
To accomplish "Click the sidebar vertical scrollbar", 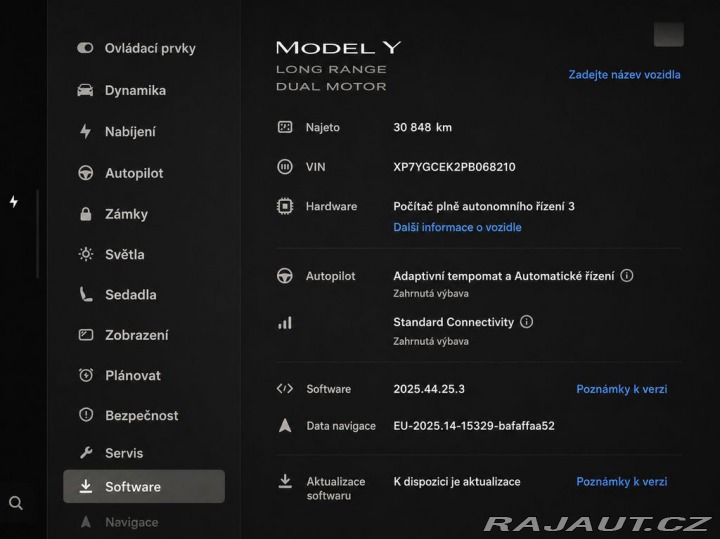I will tap(37, 234).
